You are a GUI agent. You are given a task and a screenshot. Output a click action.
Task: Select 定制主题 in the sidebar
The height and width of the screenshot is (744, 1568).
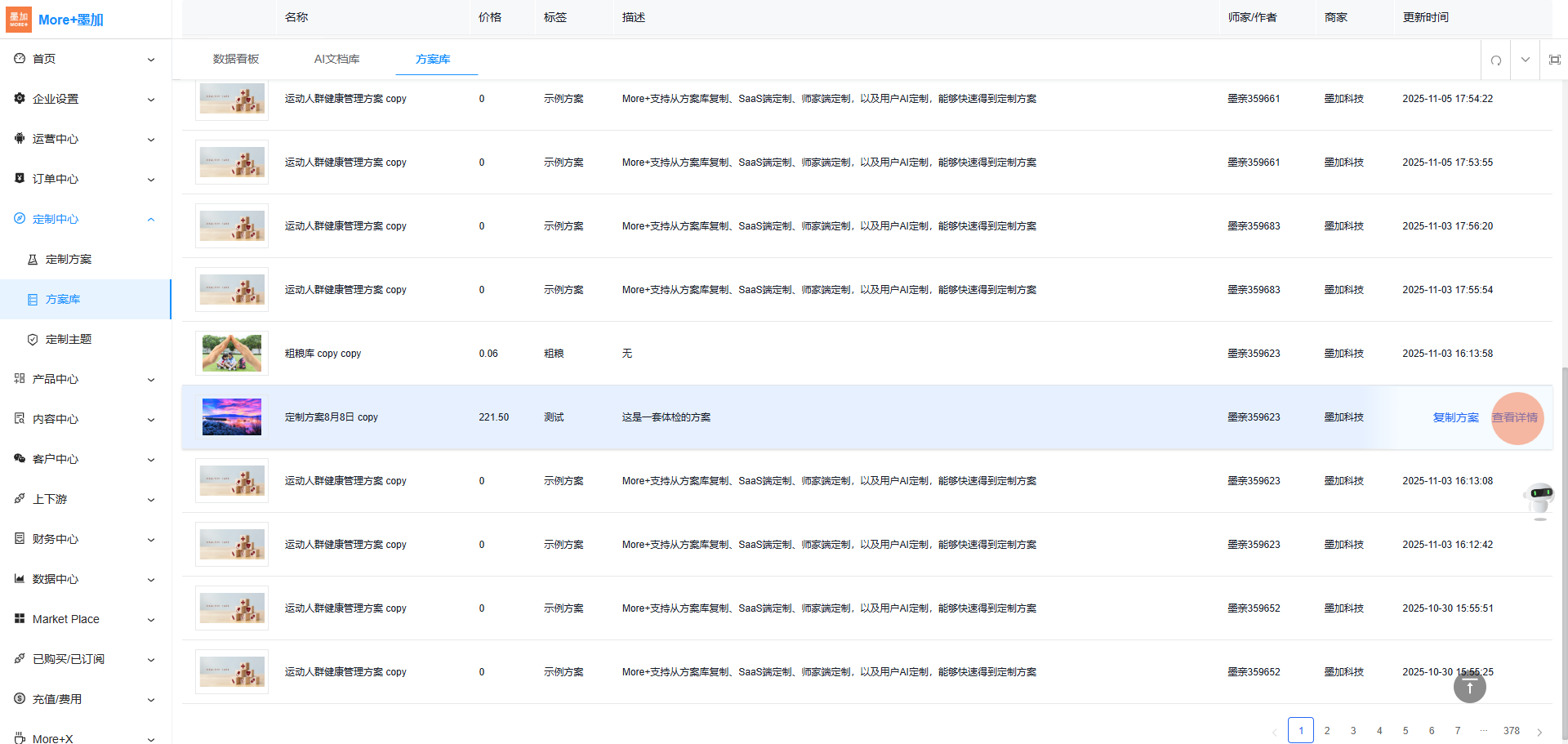coord(69,339)
